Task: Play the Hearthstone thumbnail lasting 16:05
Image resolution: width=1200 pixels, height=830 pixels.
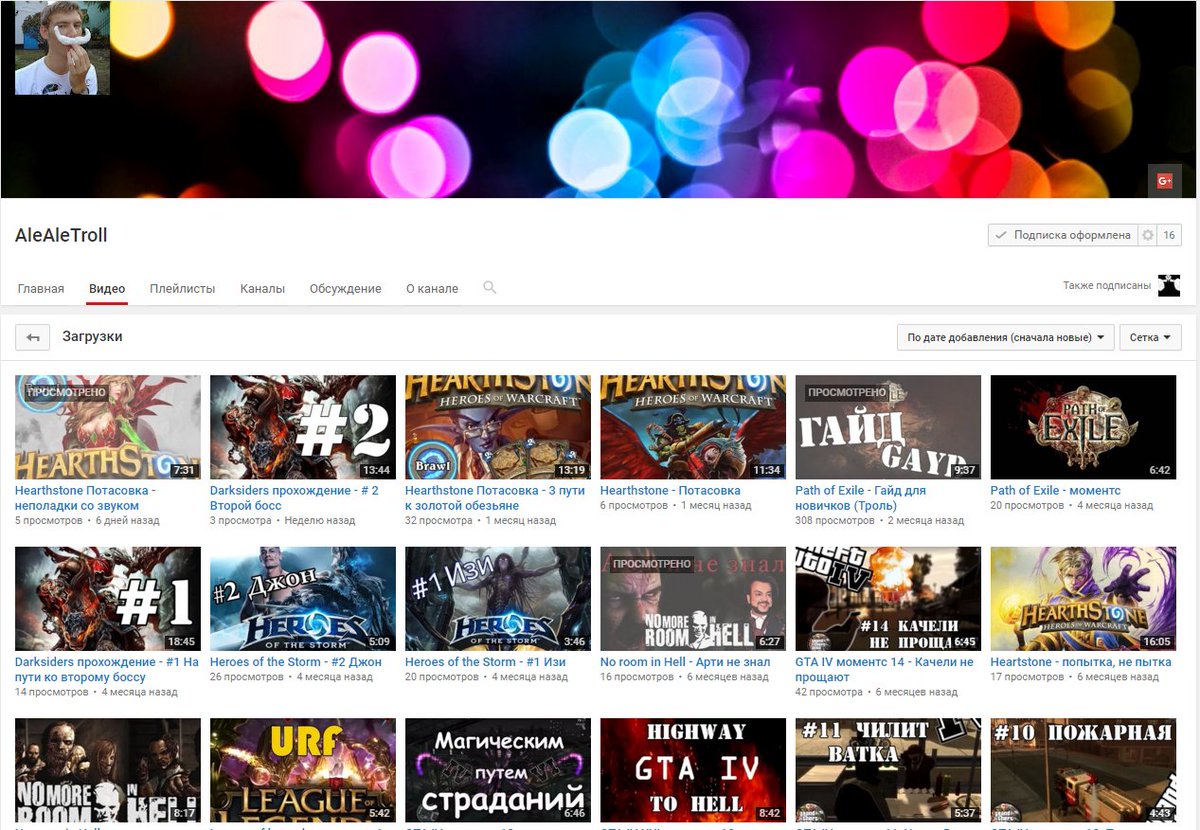Action: point(1083,598)
